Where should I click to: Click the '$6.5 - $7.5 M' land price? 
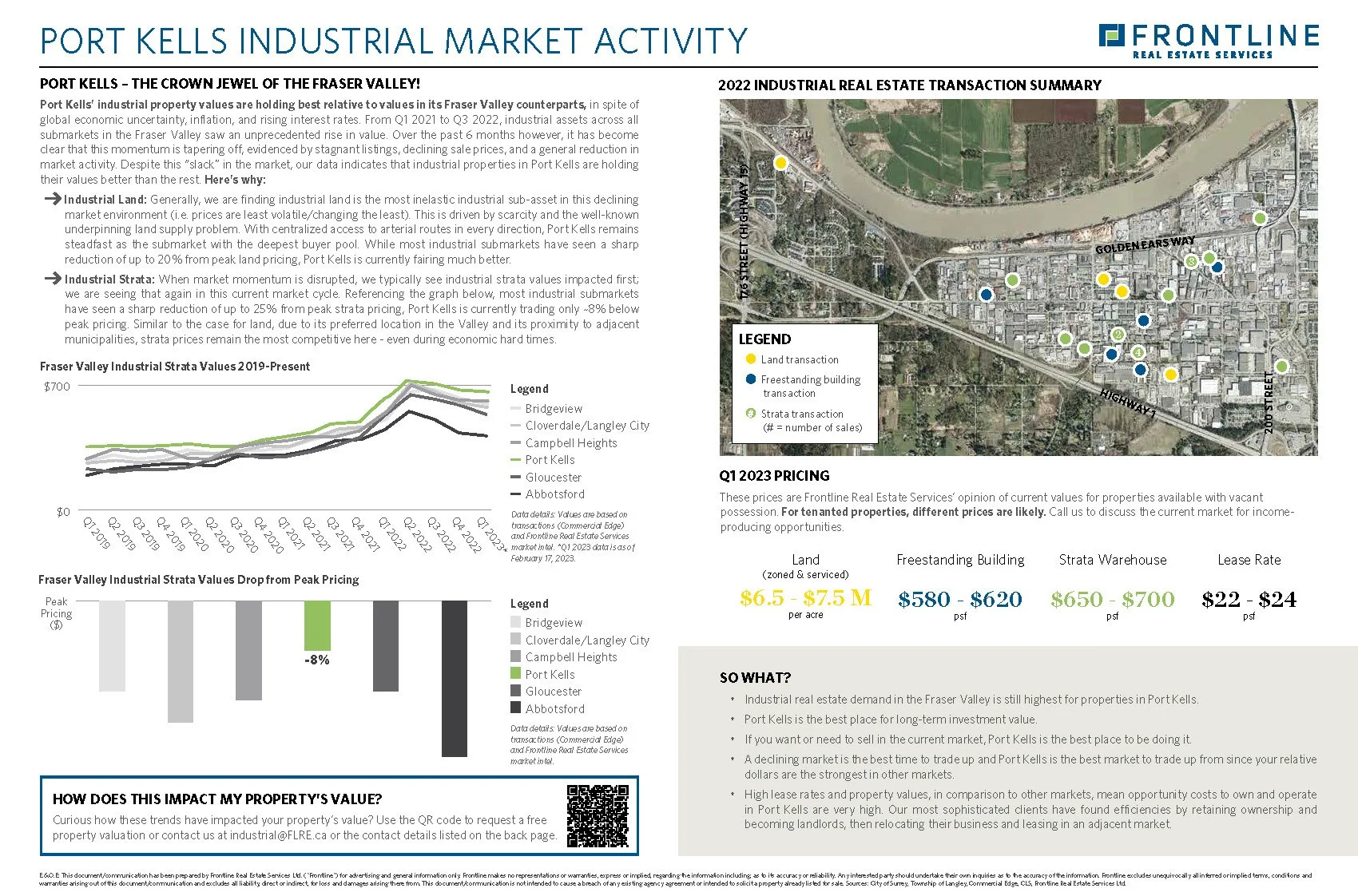(x=806, y=598)
